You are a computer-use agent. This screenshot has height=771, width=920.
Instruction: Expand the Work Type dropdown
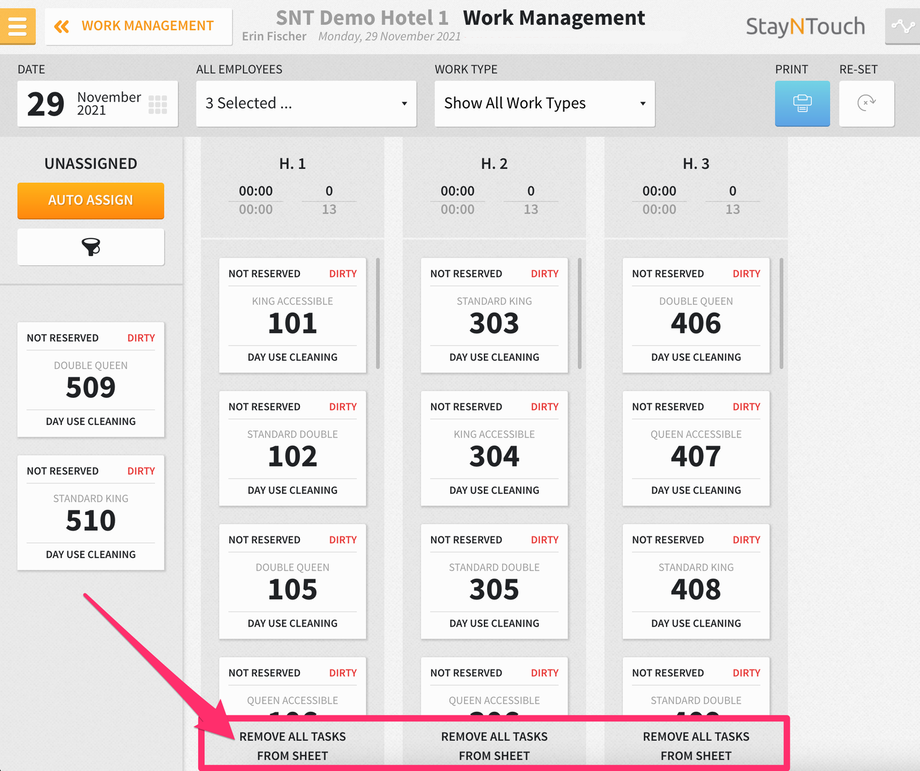(544, 104)
